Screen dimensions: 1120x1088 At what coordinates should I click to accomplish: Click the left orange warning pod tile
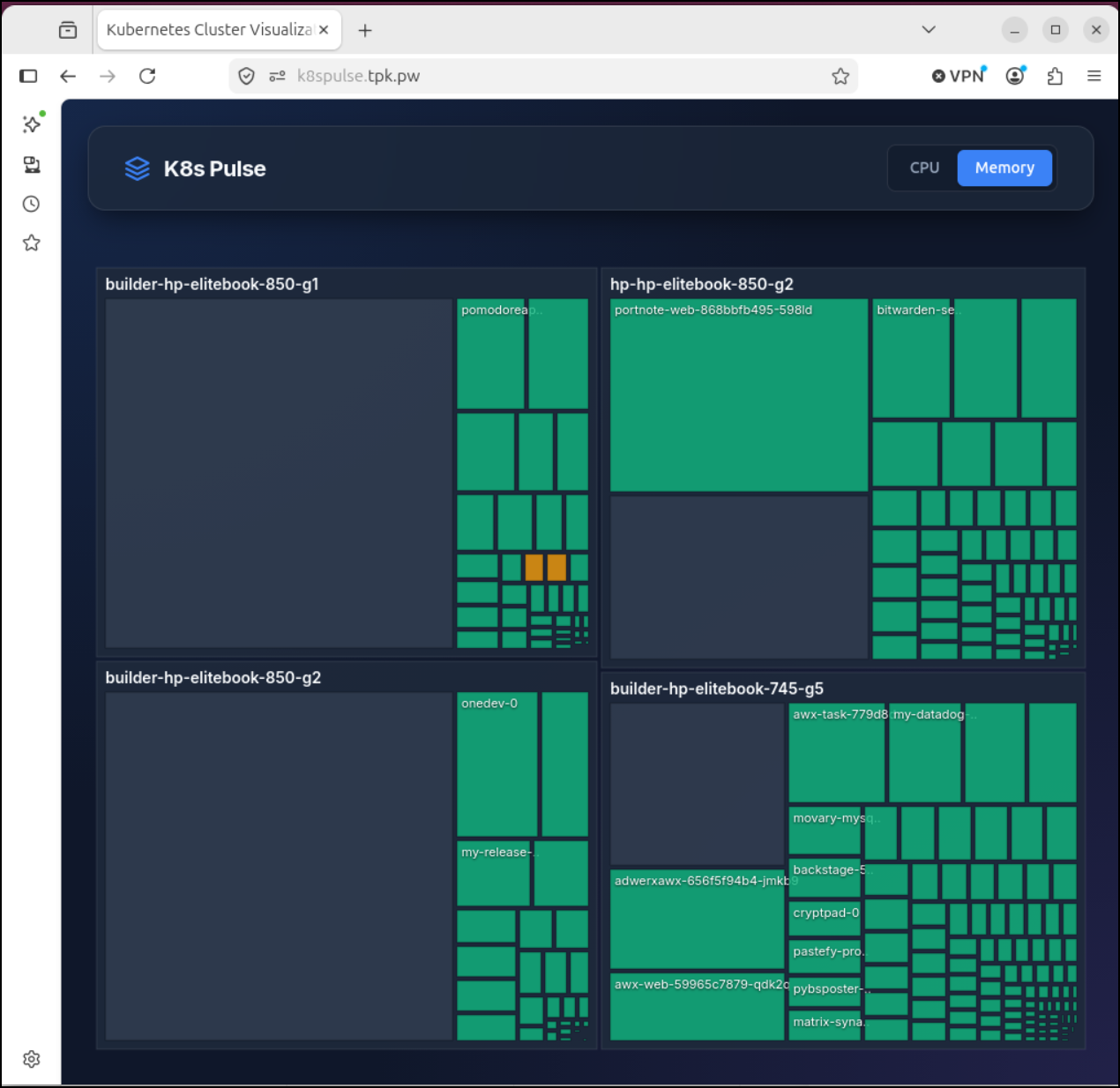(x=534, y=567)
